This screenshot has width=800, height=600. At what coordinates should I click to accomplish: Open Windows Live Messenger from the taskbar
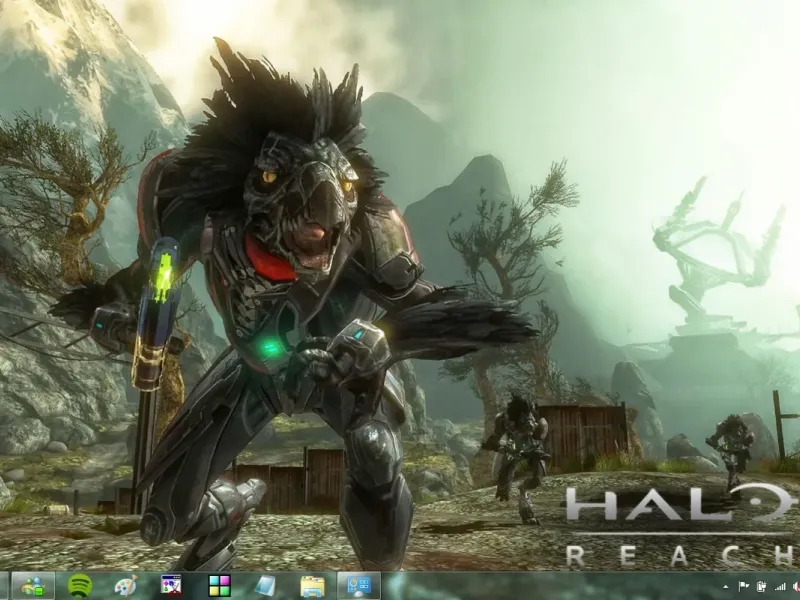[x=33, y=586]
